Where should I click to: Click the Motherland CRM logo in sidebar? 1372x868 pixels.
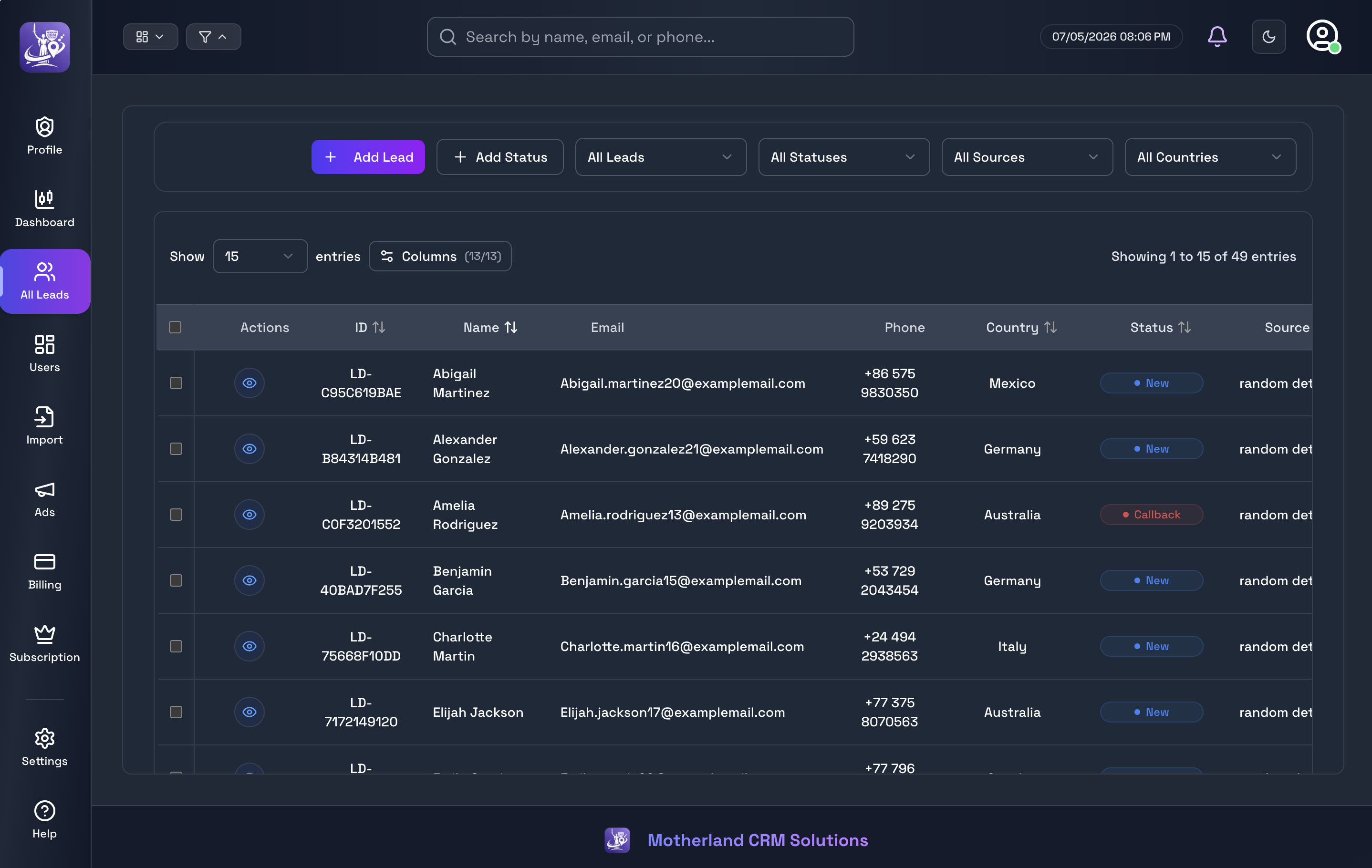(x=44, y=47)
